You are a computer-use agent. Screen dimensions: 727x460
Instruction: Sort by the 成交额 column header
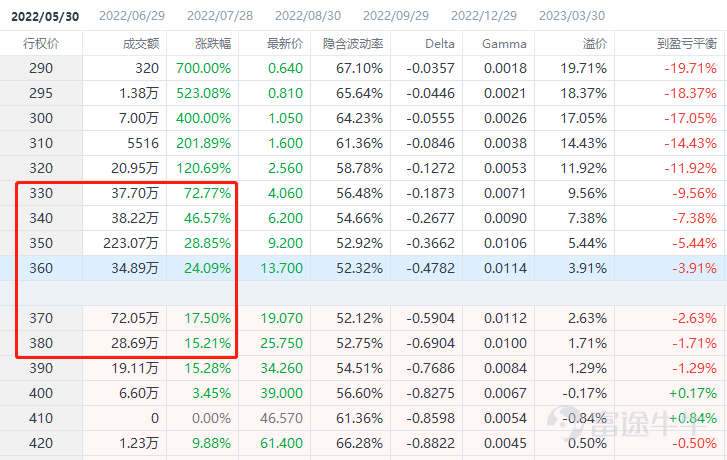click(141, 44)
